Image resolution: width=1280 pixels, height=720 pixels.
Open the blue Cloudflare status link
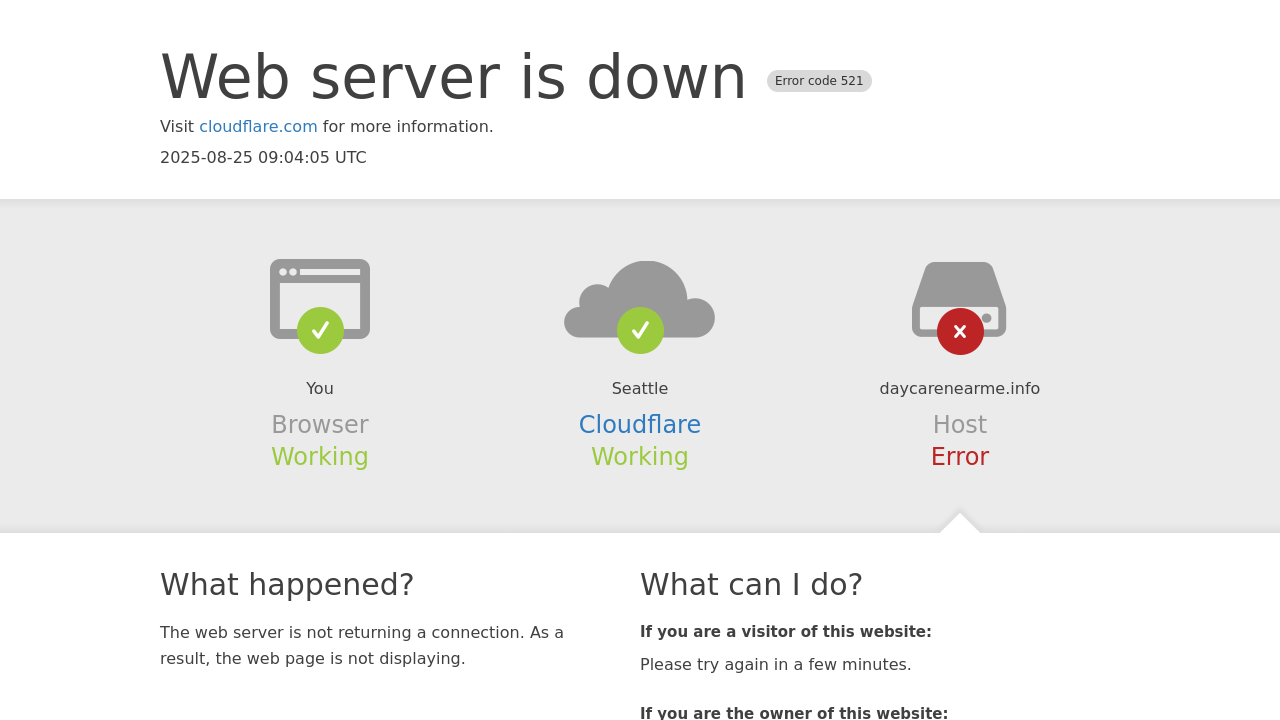point(640,425)
